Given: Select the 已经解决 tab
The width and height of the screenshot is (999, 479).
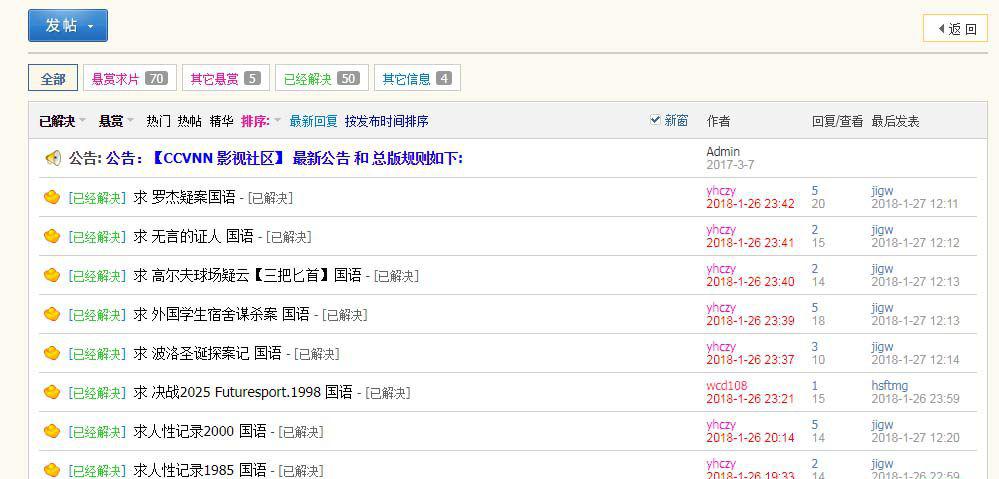Looking at the screenshot, I should [322, 78].
